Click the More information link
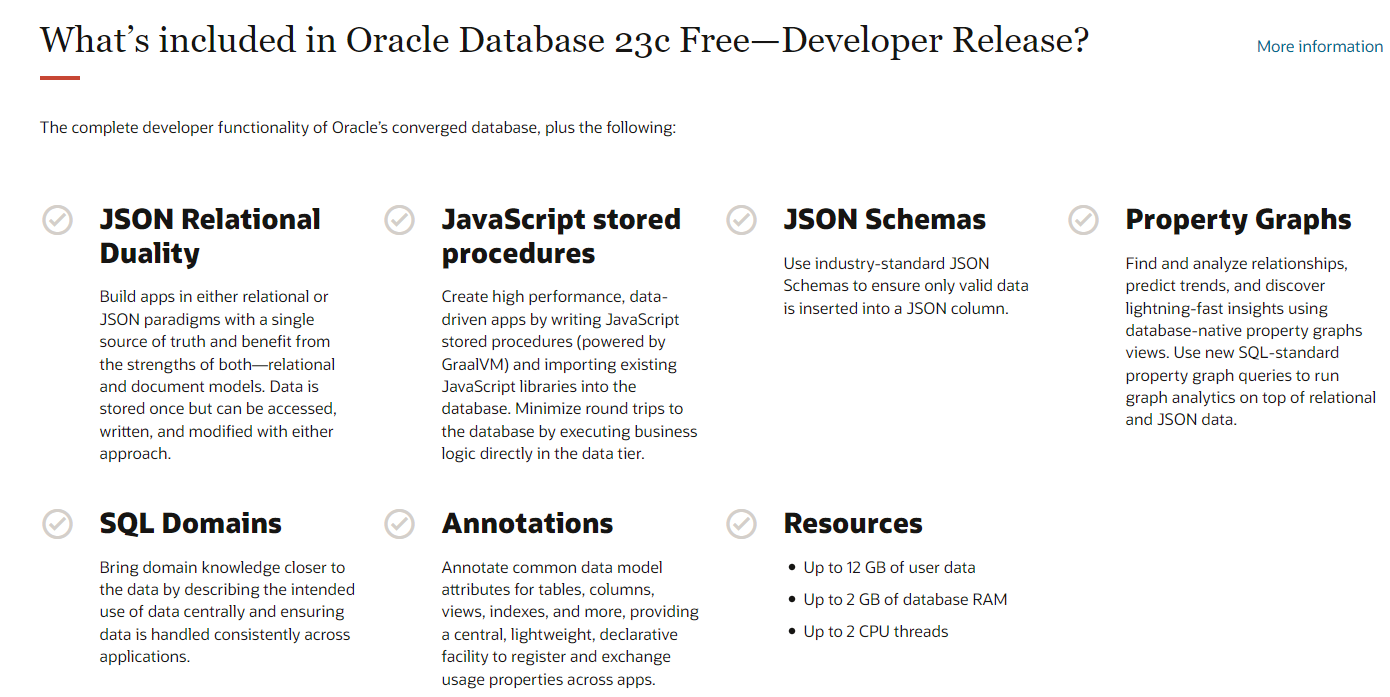Image resolution: width=1390 pixels, height=697 pixels. 1320,46
